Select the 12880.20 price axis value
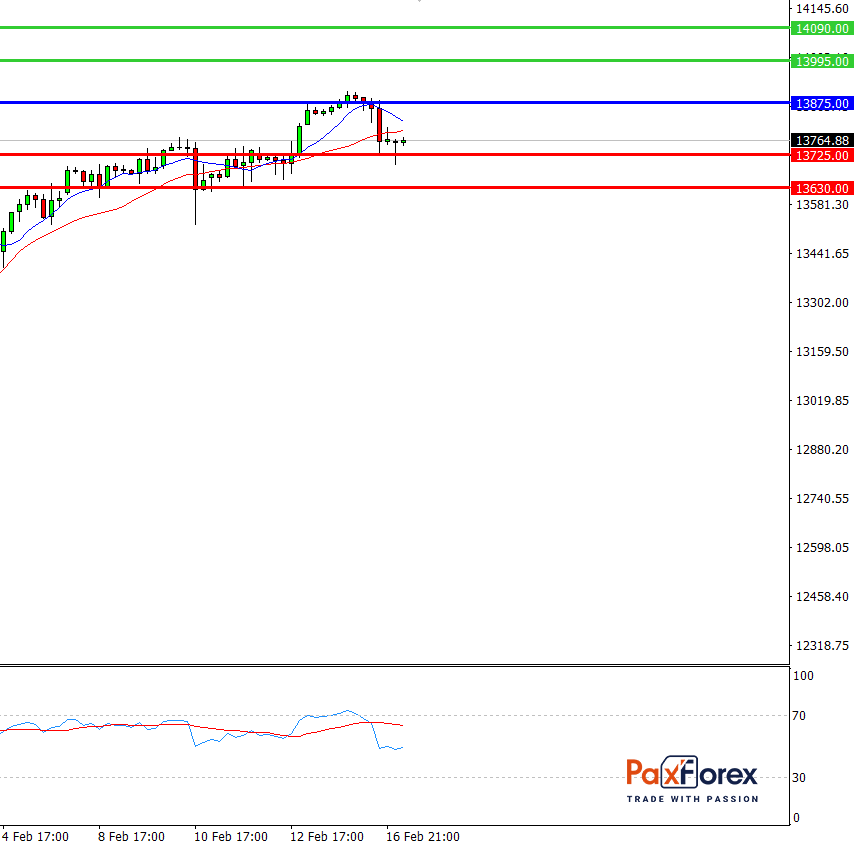Viewport: 857px width, 846px height. [821, 450]
